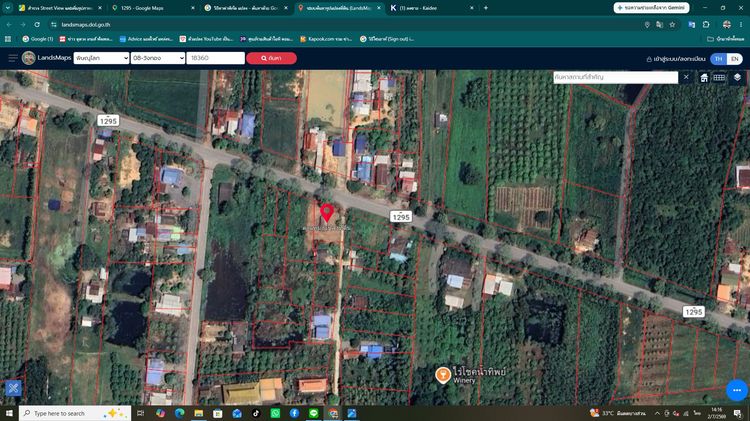Open the map layers icon
Image resolution: width=750 pixels, height=421 pixels.
point(737,78)
